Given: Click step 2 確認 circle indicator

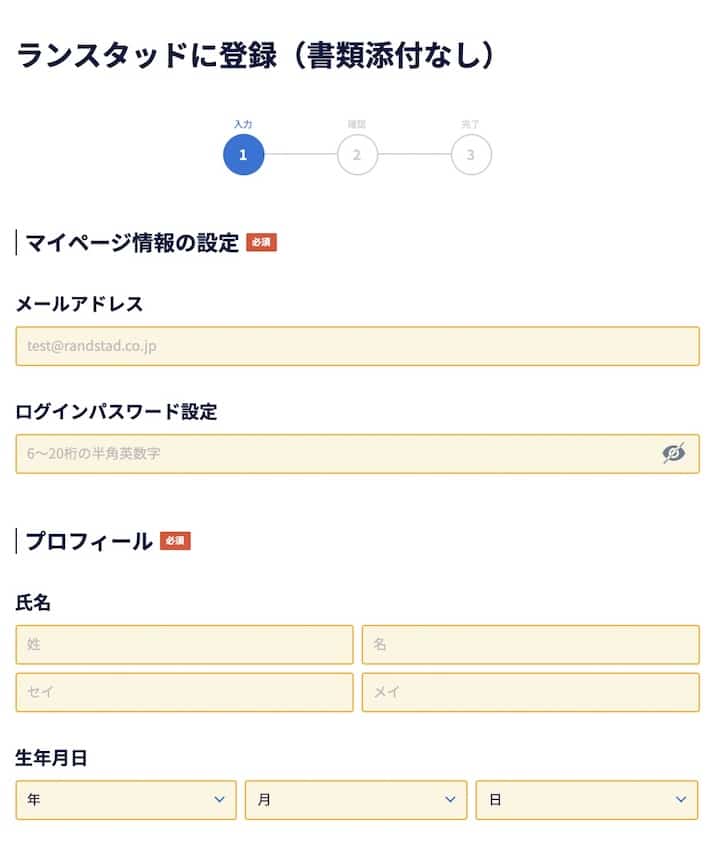Looking at the screenshot, I should click(x=357, y=155).
